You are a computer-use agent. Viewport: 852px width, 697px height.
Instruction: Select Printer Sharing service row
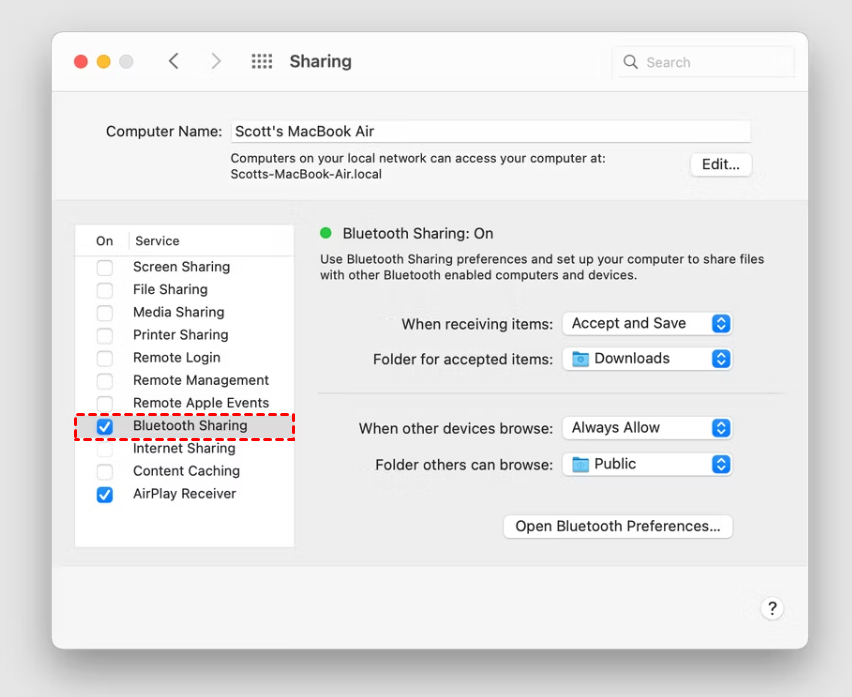185,335
